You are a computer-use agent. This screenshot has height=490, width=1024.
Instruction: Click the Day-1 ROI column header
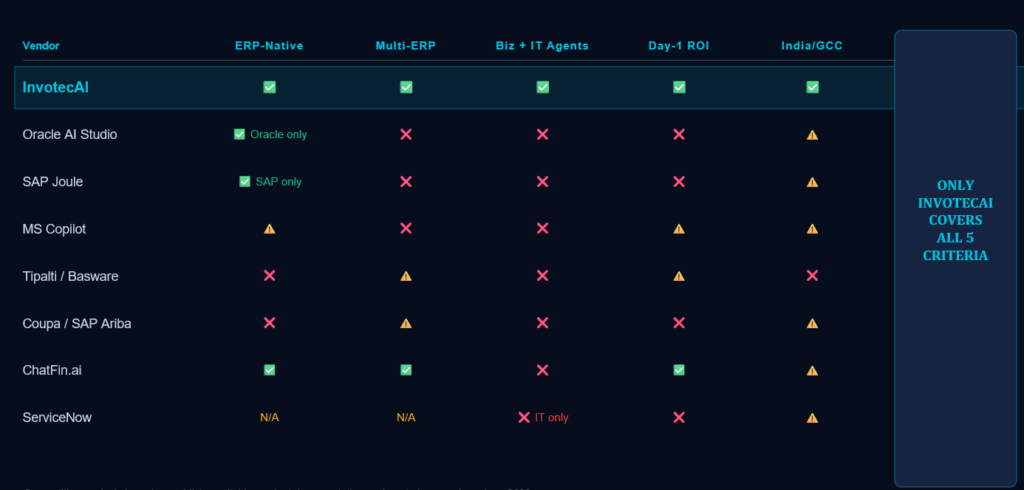pyautogui.click(x=679, y=46)
